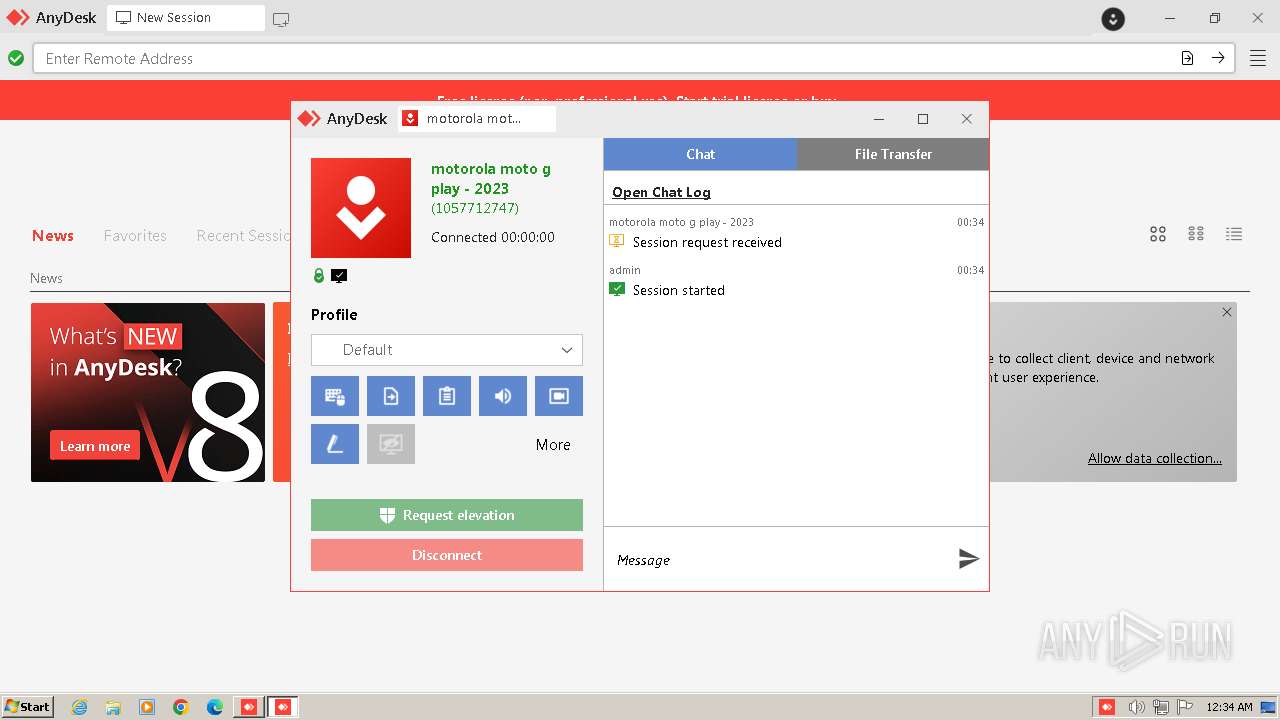The width and height of the screenshot is (1280, 720).
Task: Toggle keyboard and mouse control permission
Action: 335,396
